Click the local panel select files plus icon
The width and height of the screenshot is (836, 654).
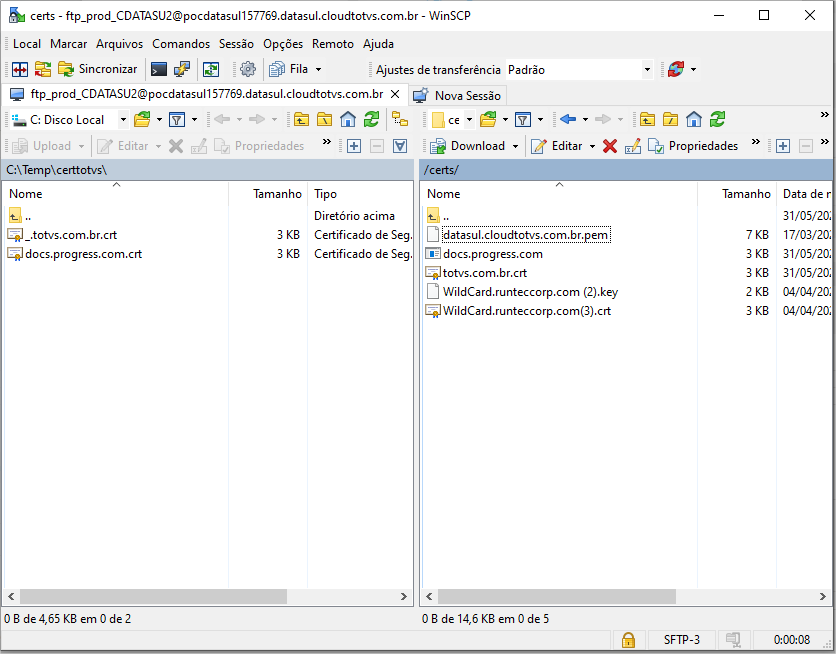[x=353, y=146]
